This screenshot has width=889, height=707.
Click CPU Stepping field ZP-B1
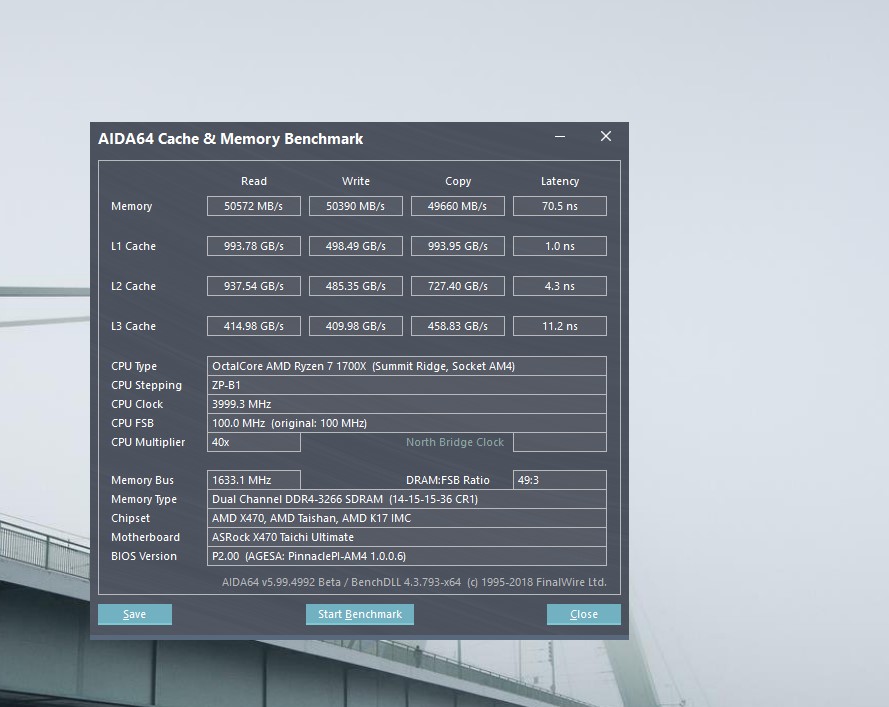tap(407, 385)
